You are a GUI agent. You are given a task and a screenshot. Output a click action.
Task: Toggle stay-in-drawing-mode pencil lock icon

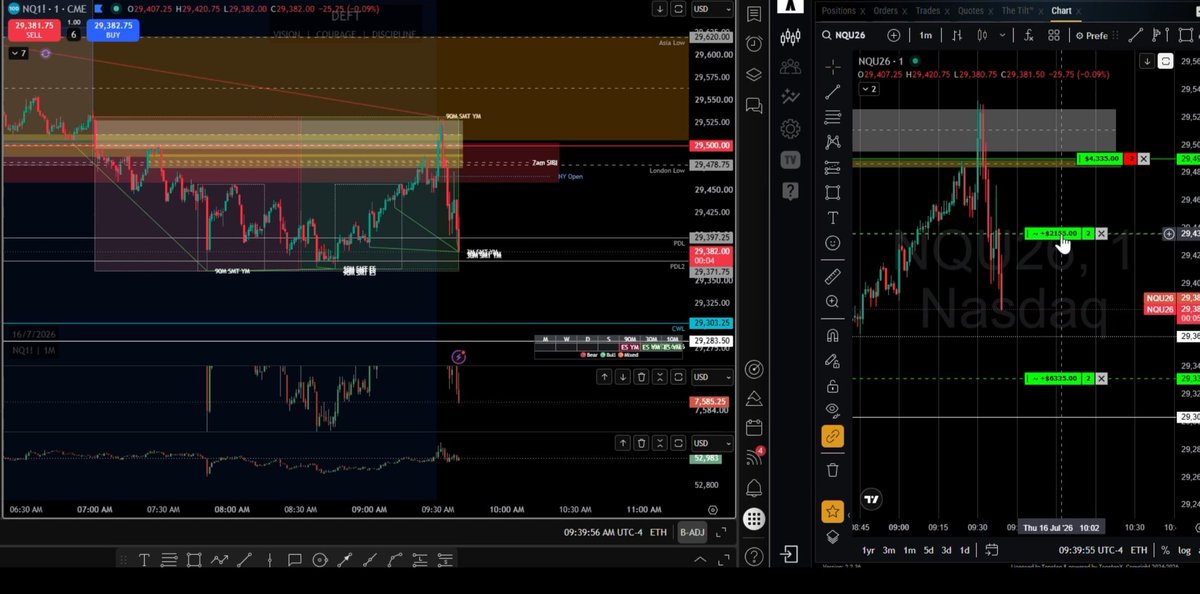pos(833,360)
